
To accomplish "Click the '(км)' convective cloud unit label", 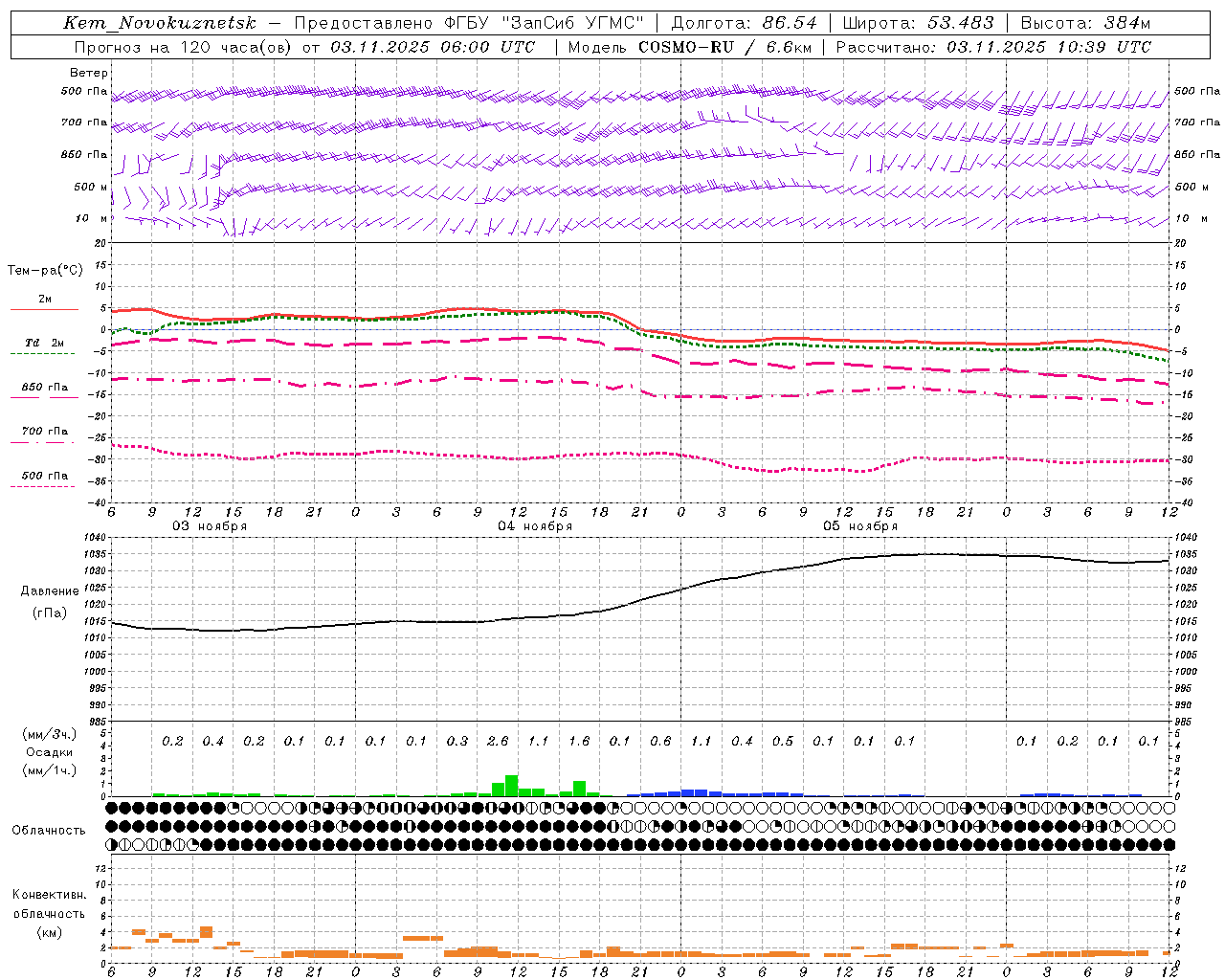I will [49, 932].
